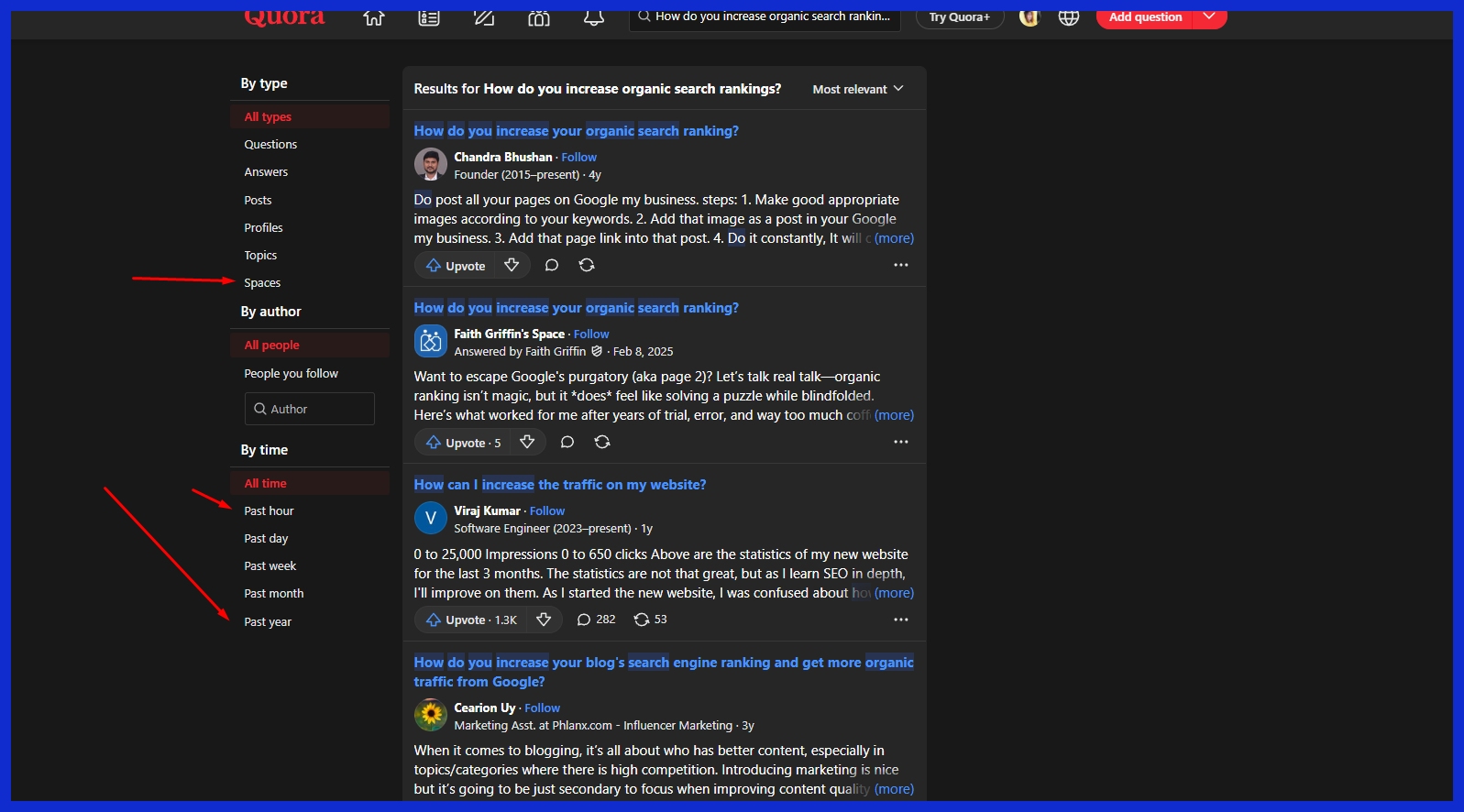This screenshot has width=1464, height=812.
Task: Downvote Chandra Bhushan's answer
Action: click(512, 266)
